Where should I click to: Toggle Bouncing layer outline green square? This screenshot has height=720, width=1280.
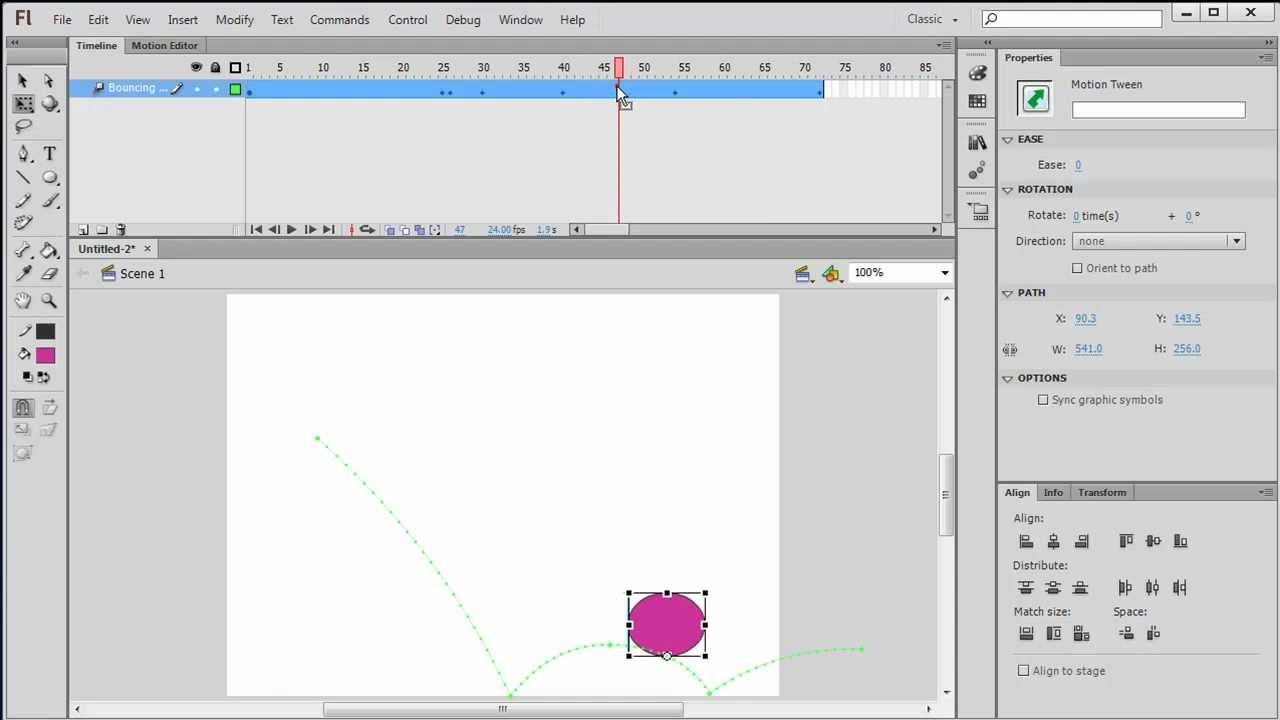coord(235,89)
